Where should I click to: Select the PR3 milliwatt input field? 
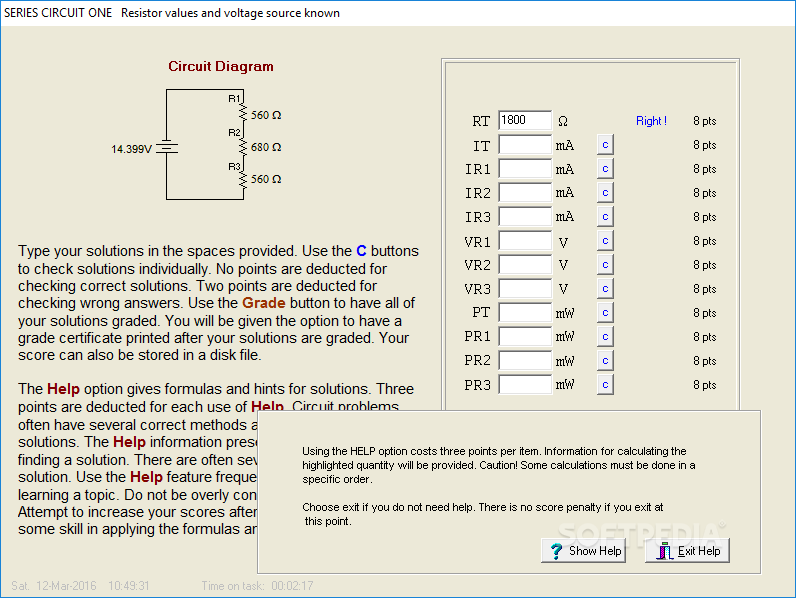pos(525,385)
